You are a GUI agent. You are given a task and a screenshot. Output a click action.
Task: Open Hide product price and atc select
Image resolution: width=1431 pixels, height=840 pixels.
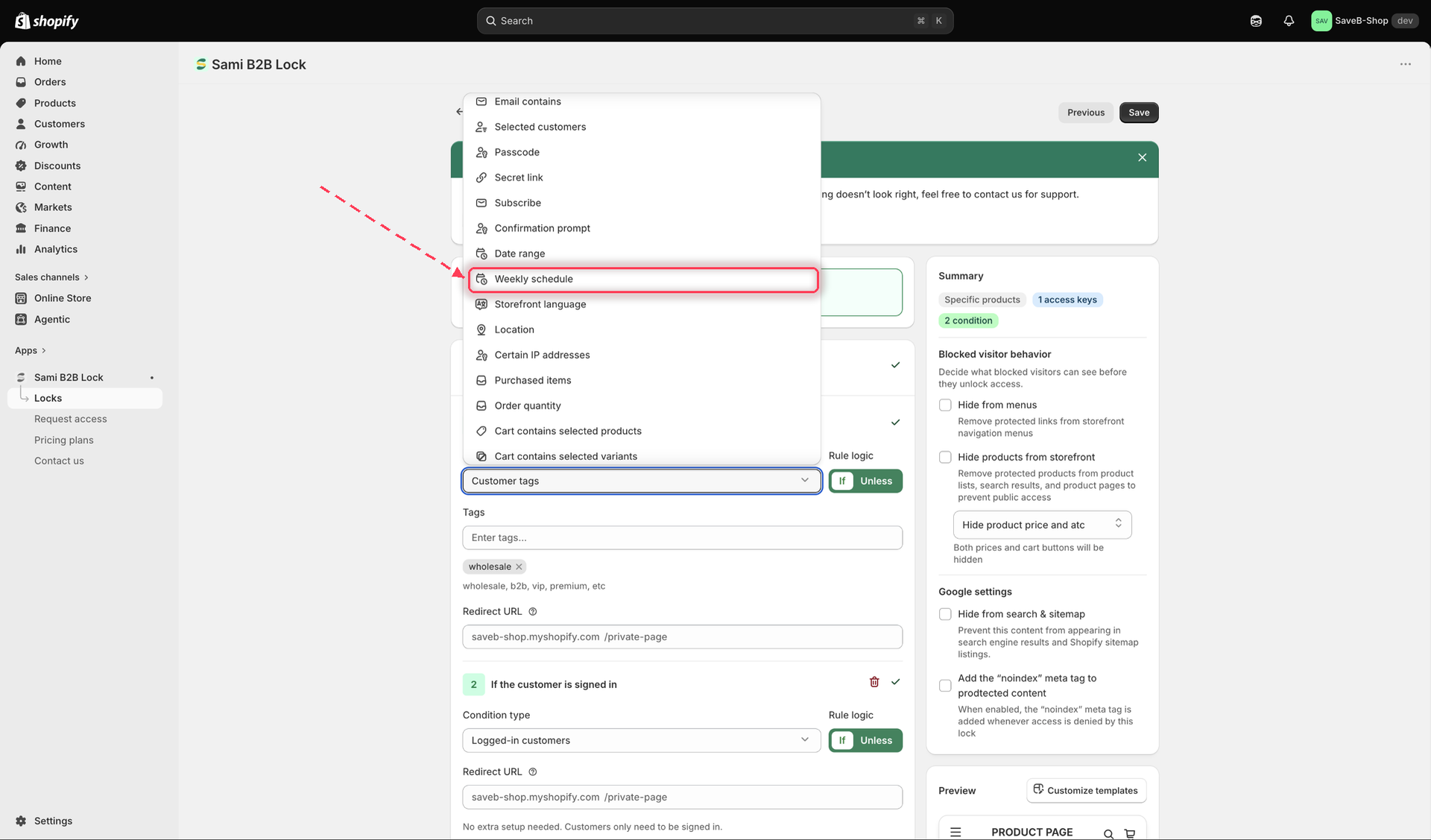(x=1042, y=525)
